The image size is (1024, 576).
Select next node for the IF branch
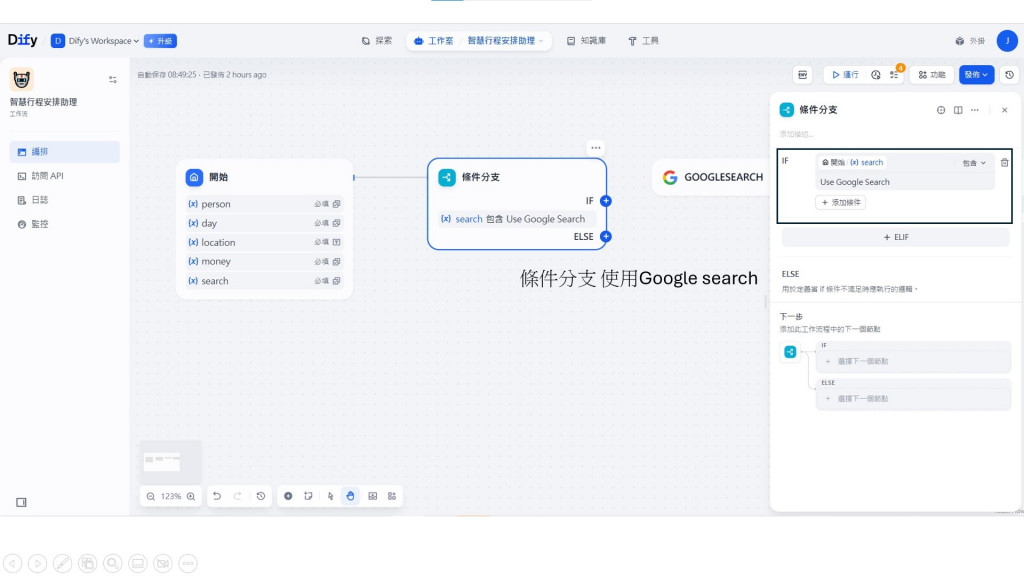[913, 361]
